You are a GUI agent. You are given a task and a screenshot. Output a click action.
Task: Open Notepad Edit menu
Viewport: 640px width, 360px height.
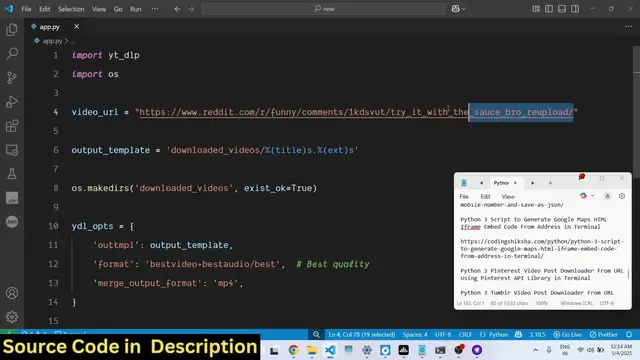tap(485, 196)
